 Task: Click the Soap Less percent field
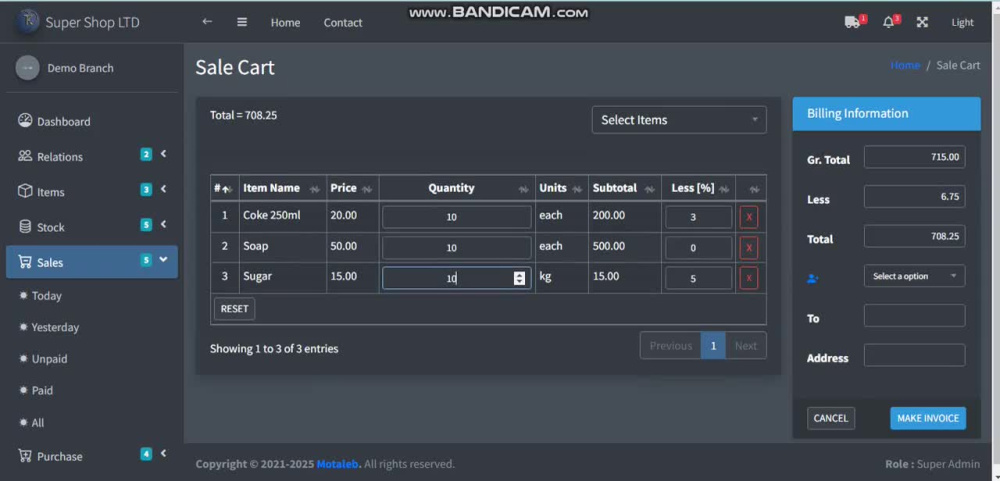coord(698,248)
